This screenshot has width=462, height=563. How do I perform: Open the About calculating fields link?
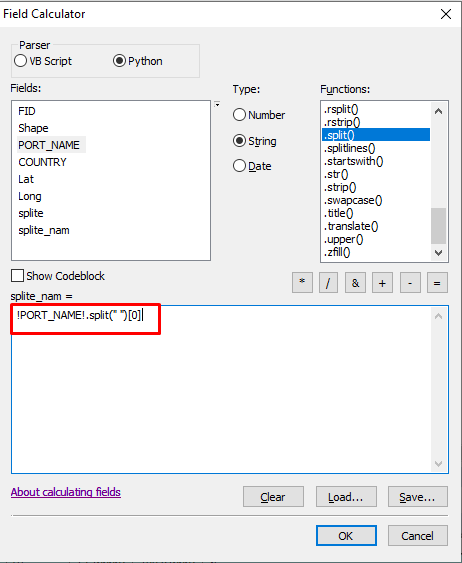point(66,492)
